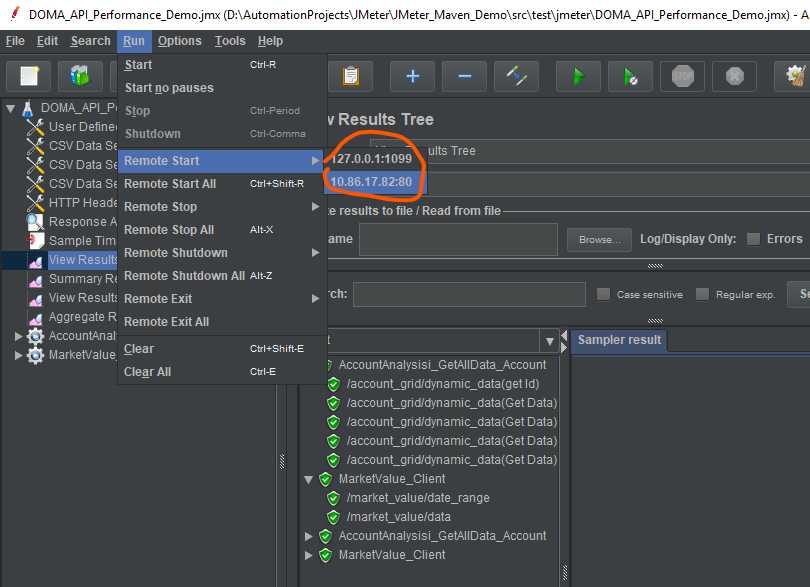
Task: Click the green shield next to /market_value/data
Action: [333, 517]
